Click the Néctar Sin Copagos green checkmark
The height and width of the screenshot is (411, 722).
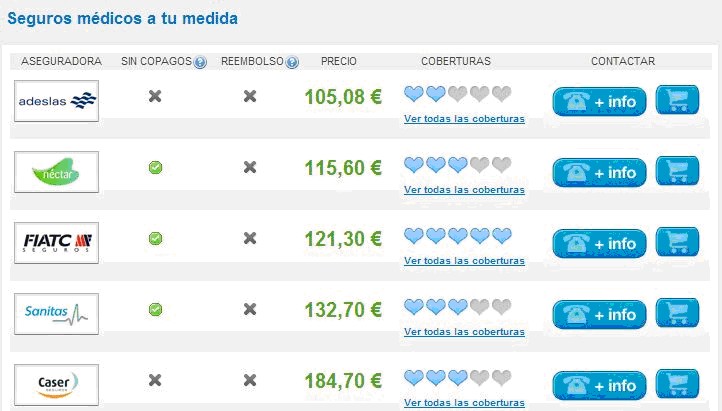coord(155,167)
